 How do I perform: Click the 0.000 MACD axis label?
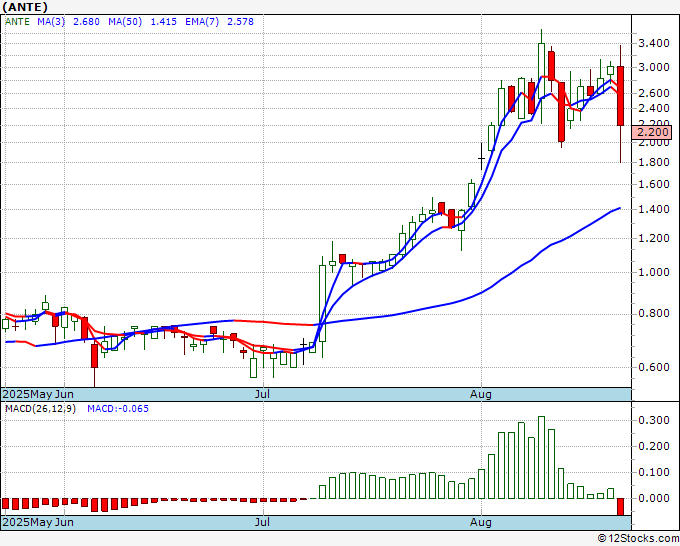coord(654,498)
